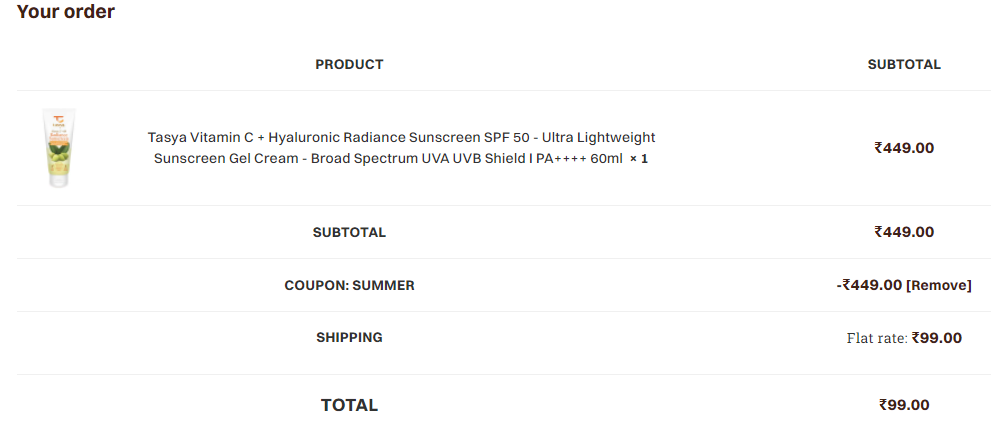Click the -₹449.00 coupon discount amount
This screenshot has width=991, height=441.
869,285
